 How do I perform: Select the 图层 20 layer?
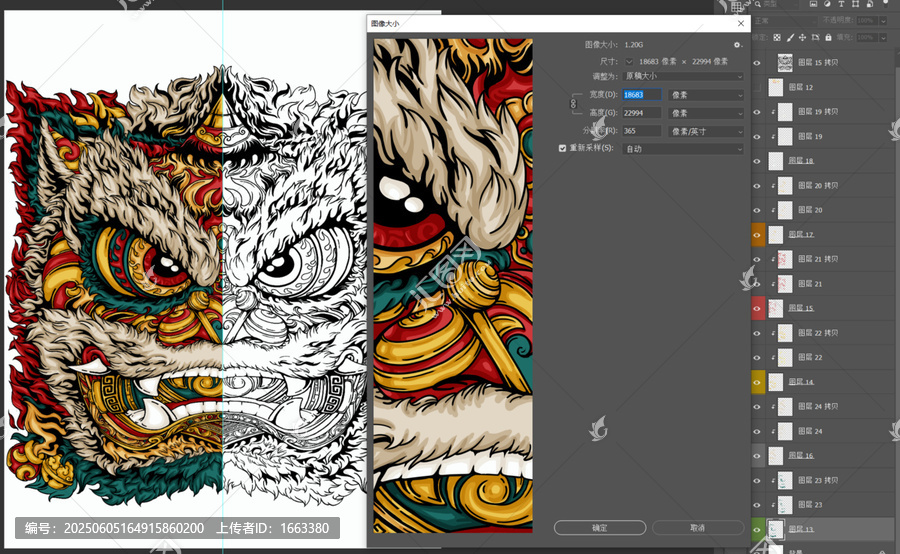click(x=825, y=210)
